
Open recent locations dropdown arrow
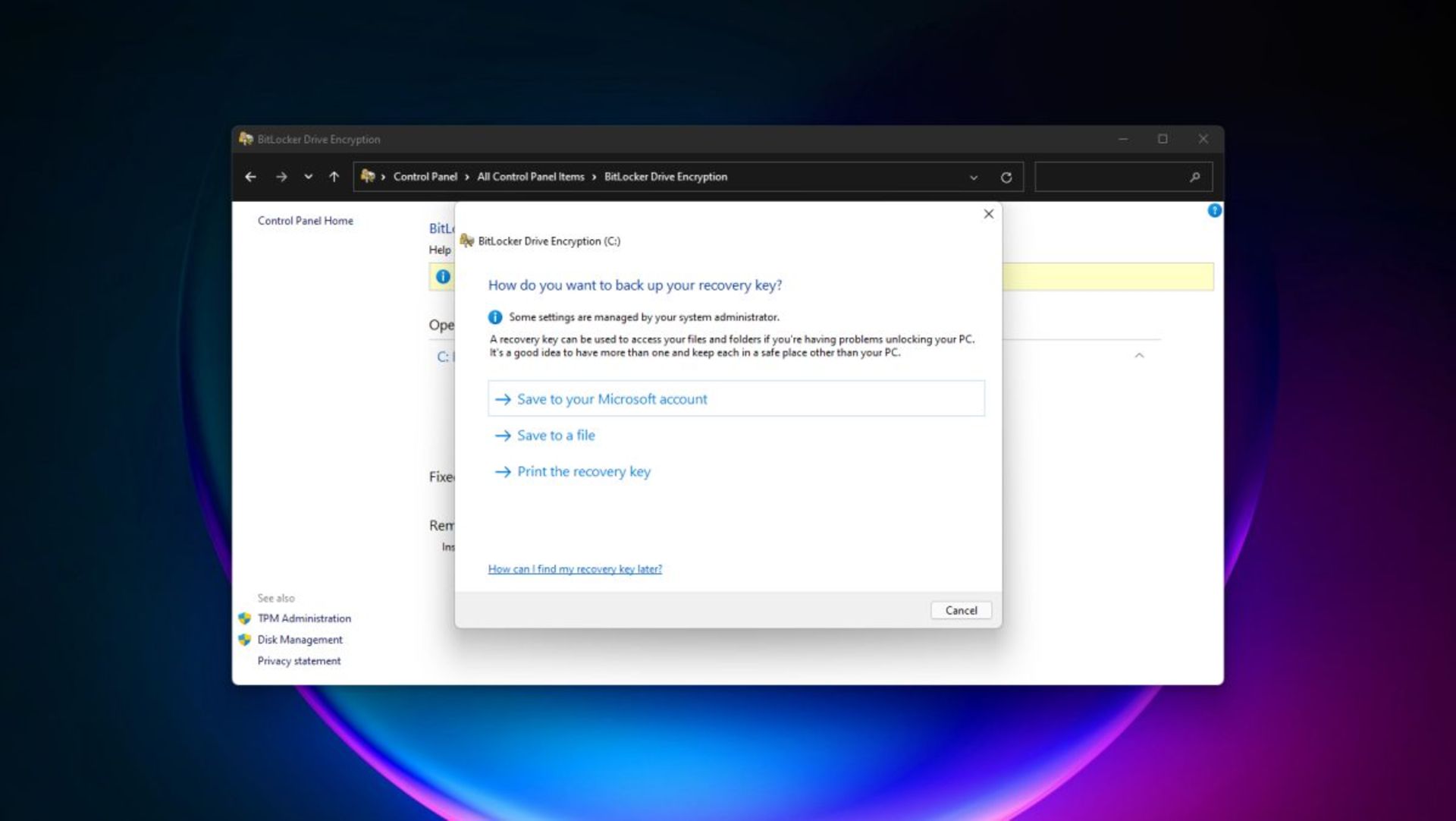308,177
